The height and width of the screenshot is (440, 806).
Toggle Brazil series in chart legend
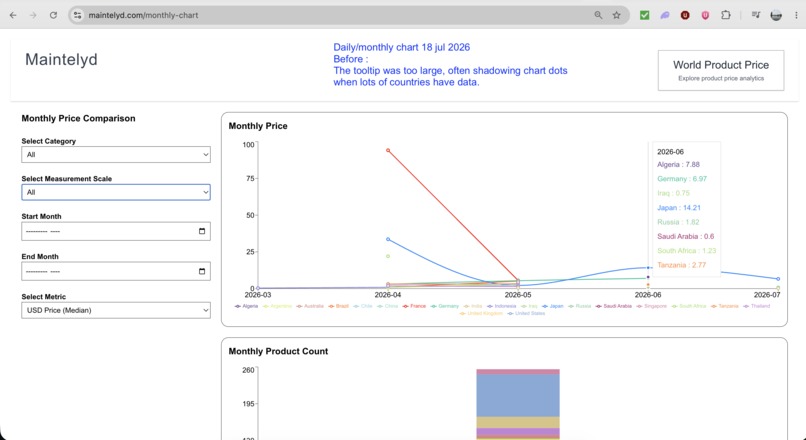pyautogui.click(x=339, y=306)
